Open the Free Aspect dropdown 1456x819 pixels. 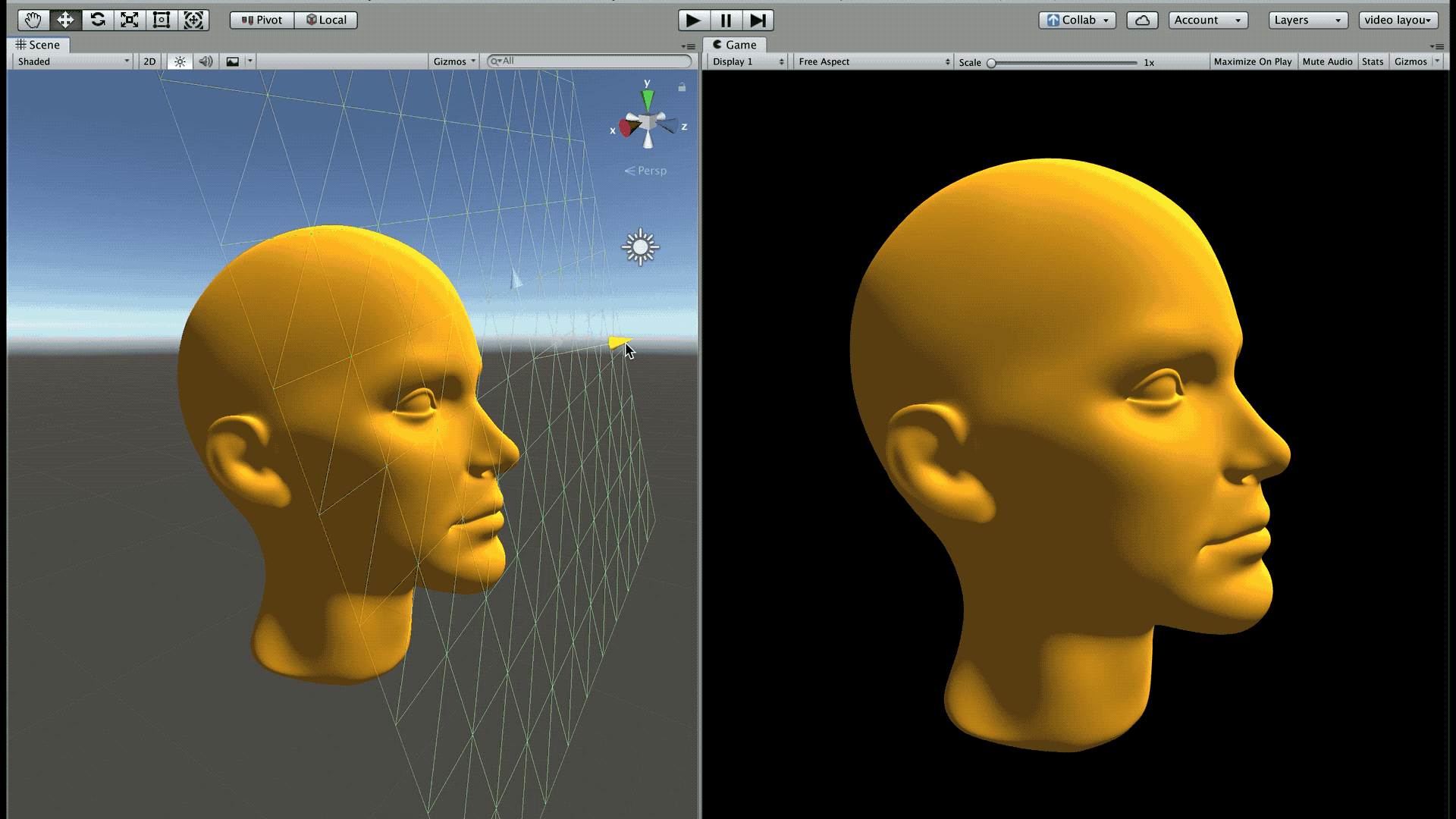coord(873,61)
